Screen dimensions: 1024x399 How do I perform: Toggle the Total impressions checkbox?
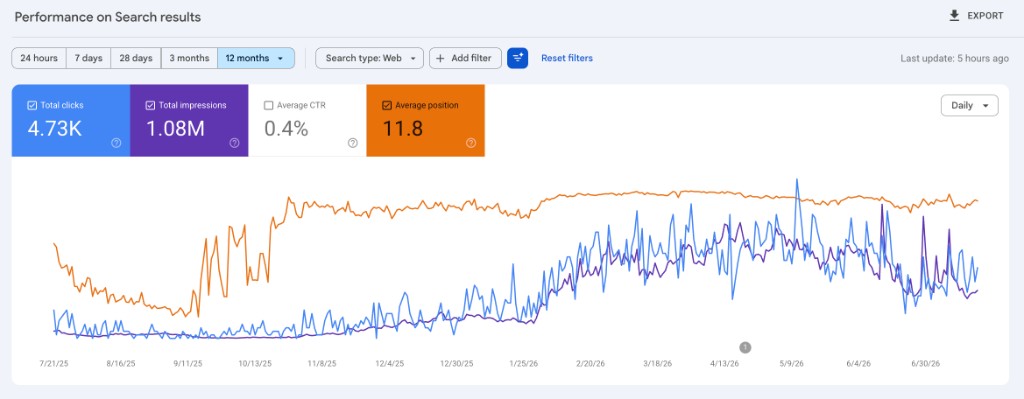point(150,105)
